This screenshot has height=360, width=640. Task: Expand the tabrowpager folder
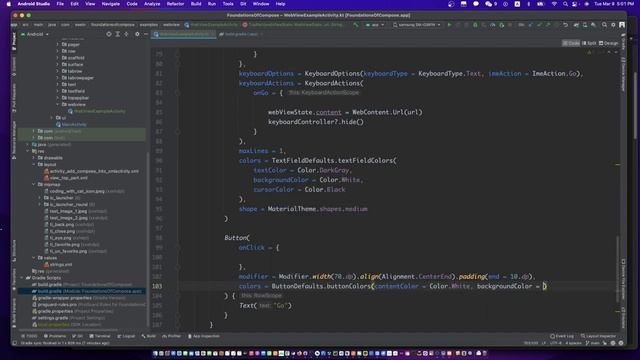tap(58, 78)
